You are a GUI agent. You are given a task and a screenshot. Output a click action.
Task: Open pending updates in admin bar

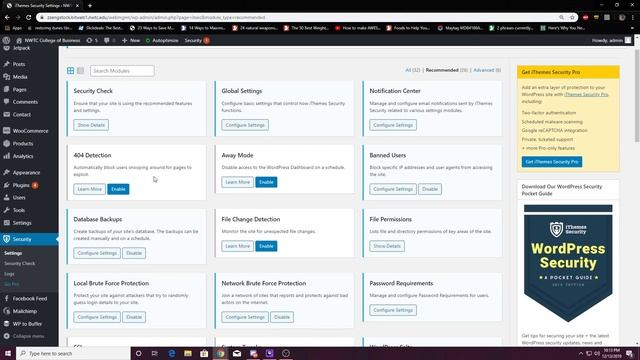[92, 40]
